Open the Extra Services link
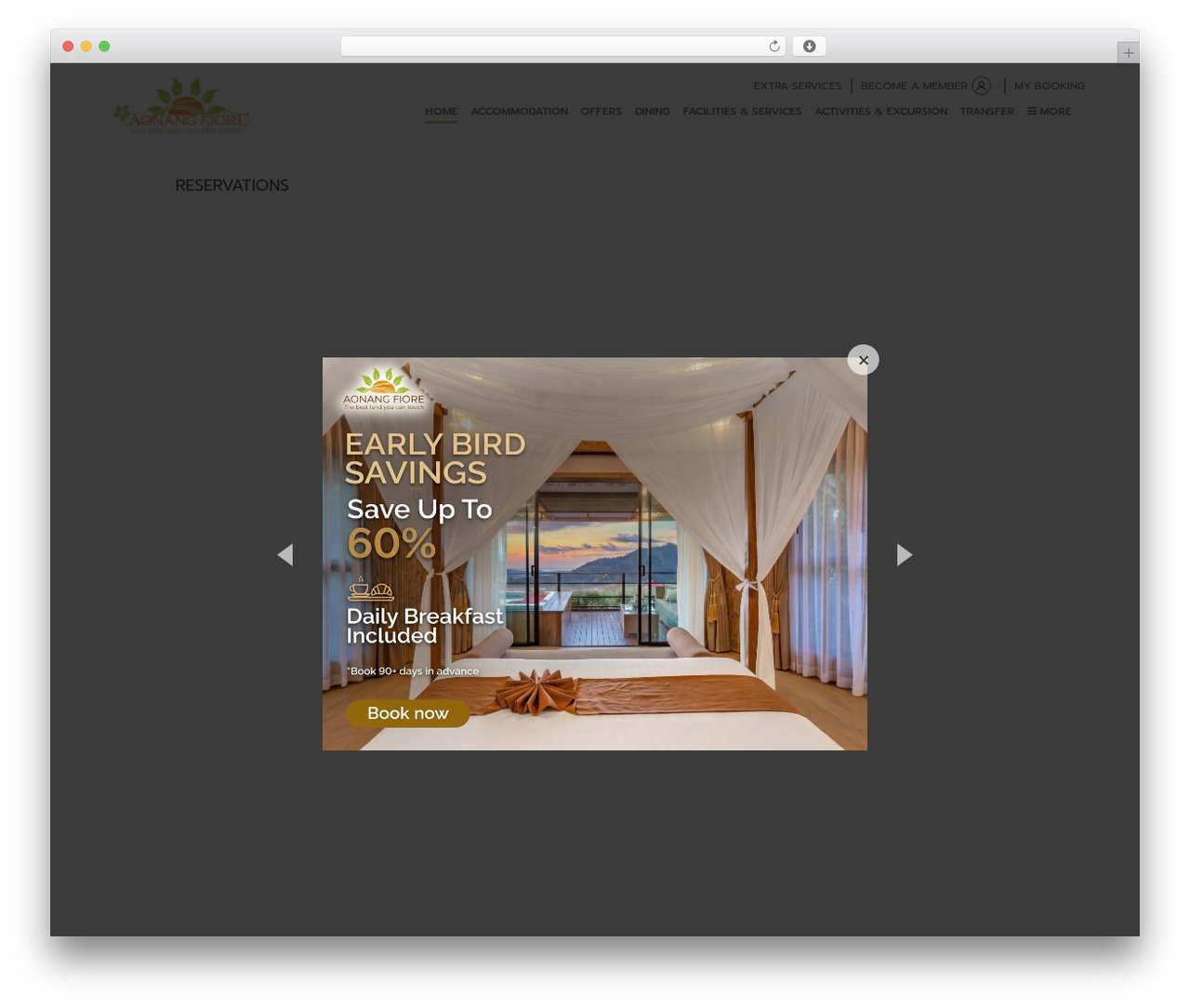 pyautogui.click(x=797, y=86)
